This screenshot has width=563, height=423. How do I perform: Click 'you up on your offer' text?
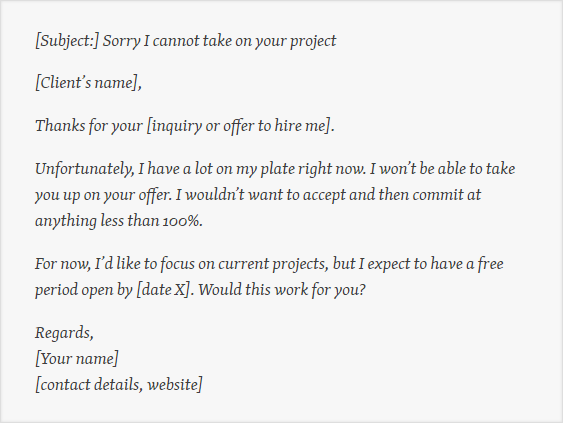click(102, 195)
